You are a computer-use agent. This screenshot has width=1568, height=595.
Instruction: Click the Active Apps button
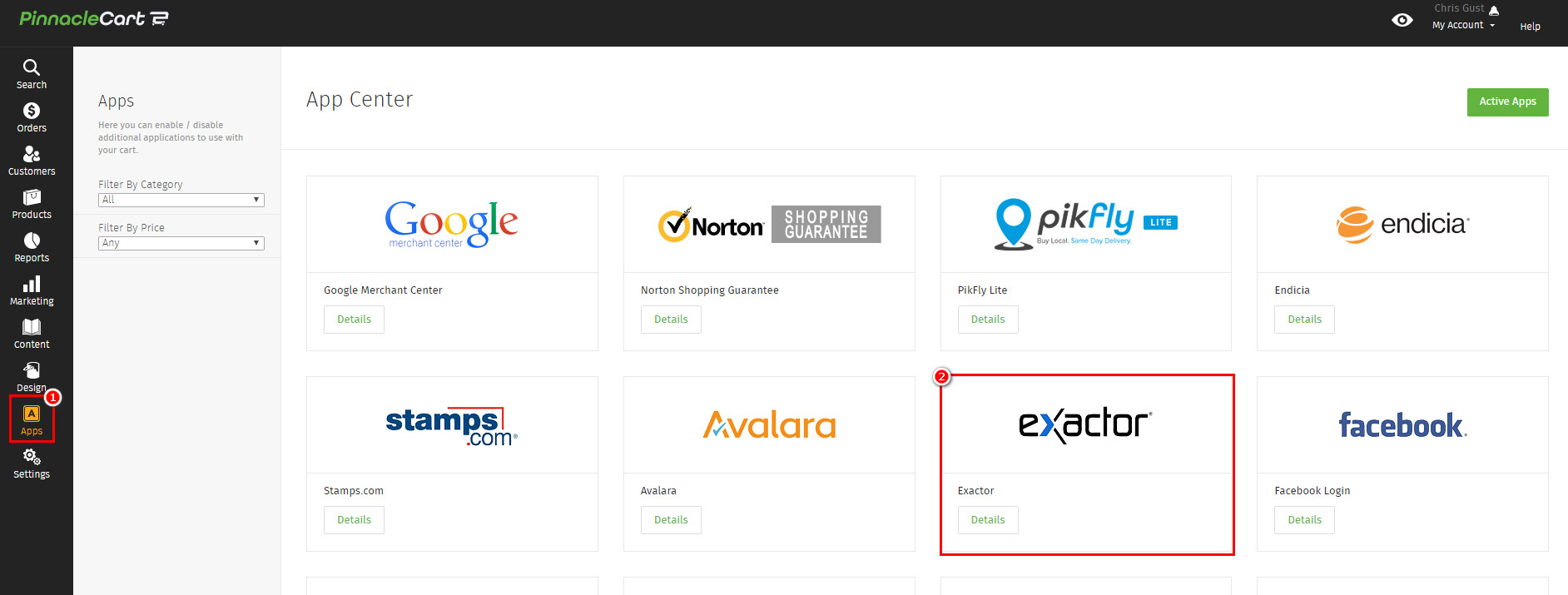[x=1507, y=102]
